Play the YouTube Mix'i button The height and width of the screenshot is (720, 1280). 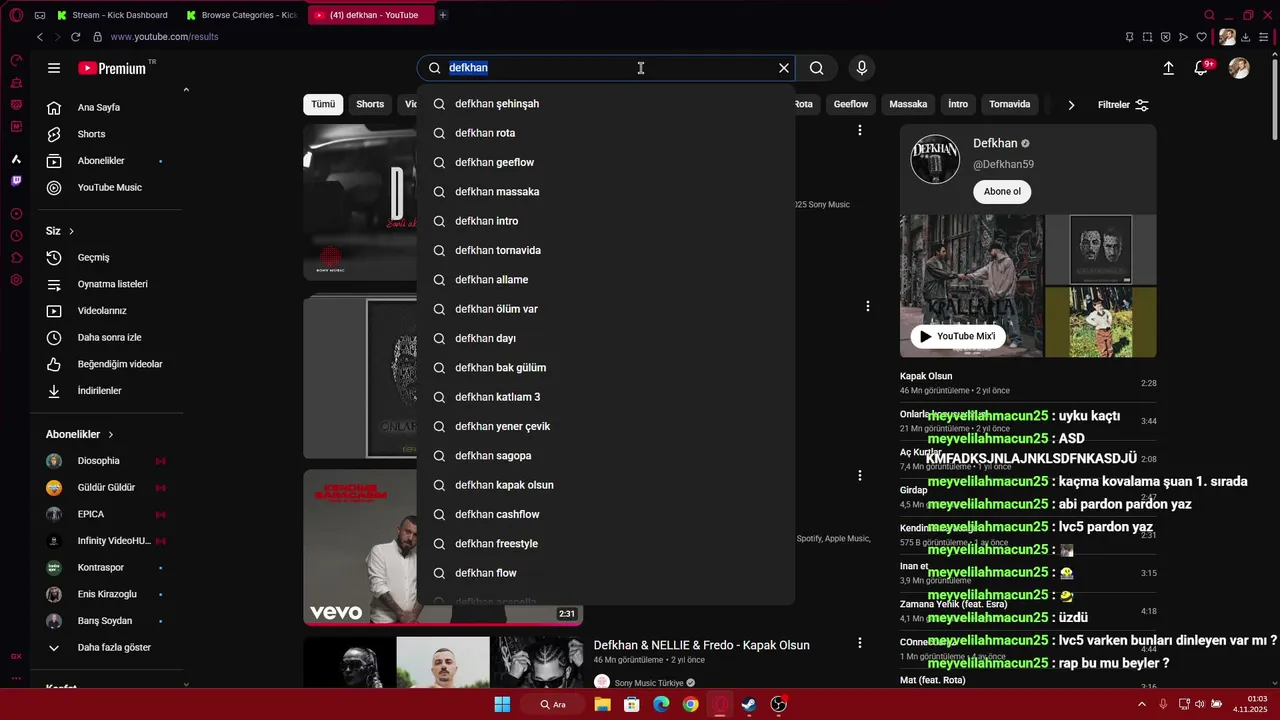click(x=958, y=336)
